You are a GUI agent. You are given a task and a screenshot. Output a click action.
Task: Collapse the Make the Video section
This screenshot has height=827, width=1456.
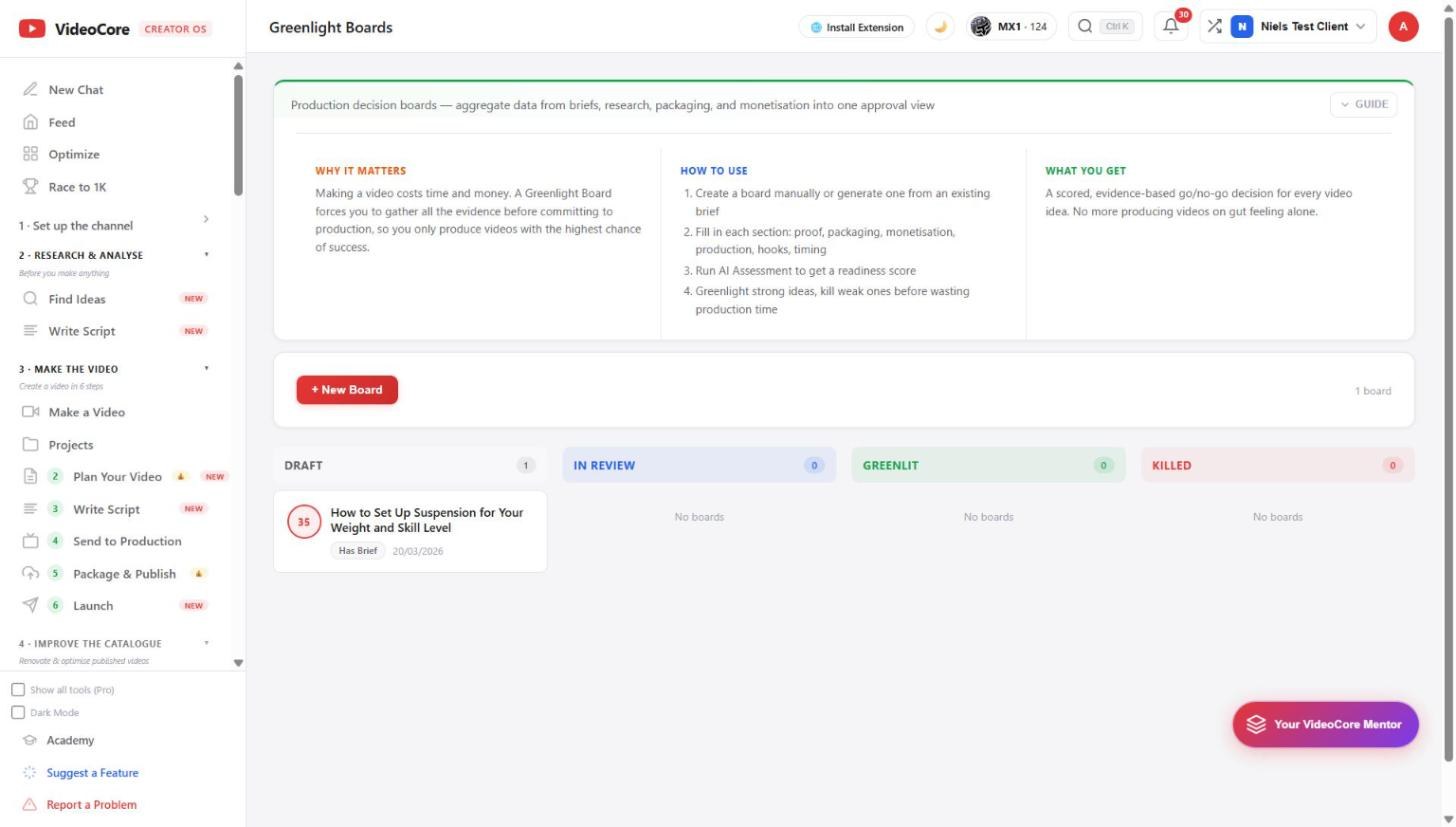point(115,369)
